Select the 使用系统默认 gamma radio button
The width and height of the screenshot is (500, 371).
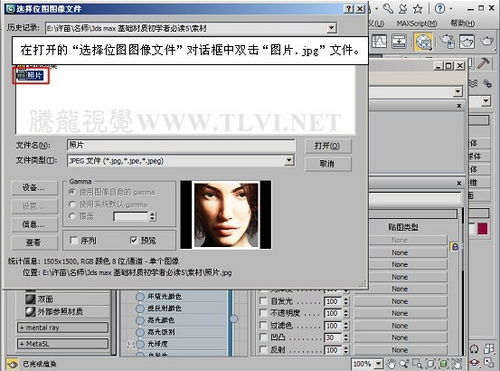point(72,204)
